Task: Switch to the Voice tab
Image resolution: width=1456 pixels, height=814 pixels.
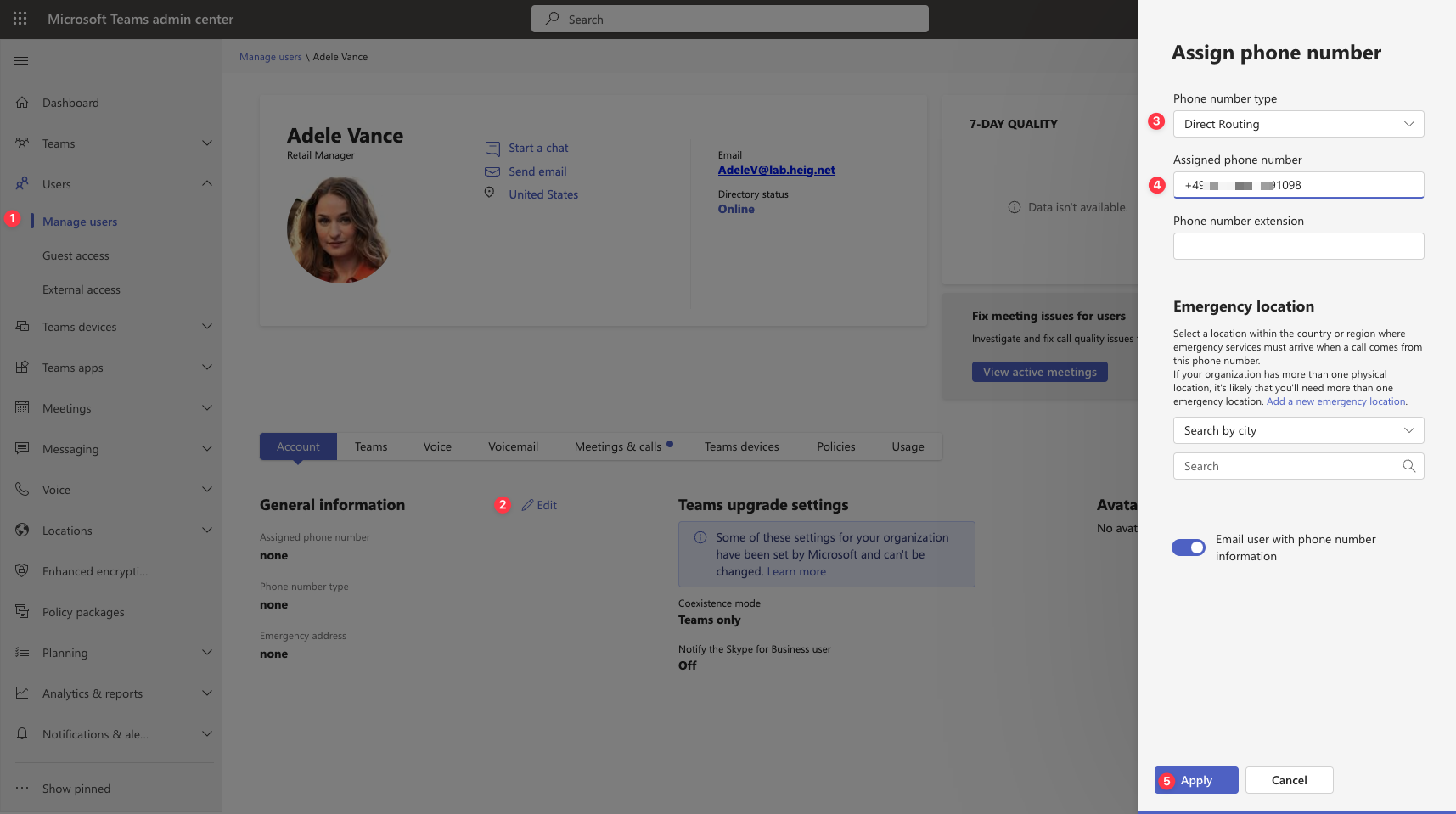Action: coord(437,446)
